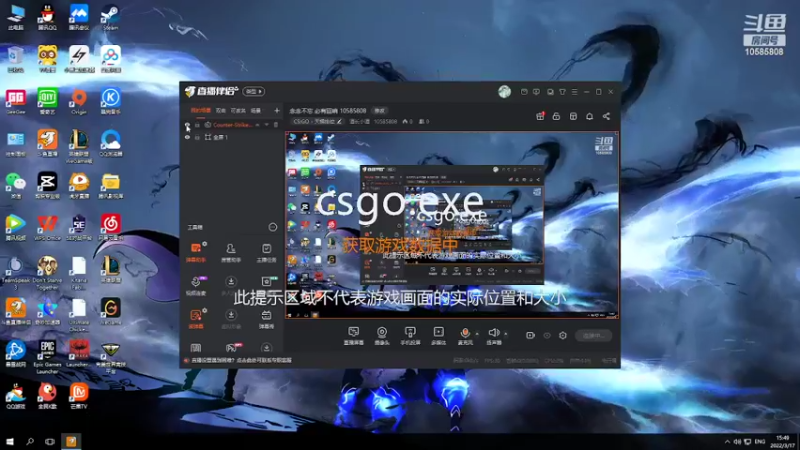Add 摄像头 camera source
This screenshot has width=800, height=450.
pyautogui.click(x=382, y=336)
